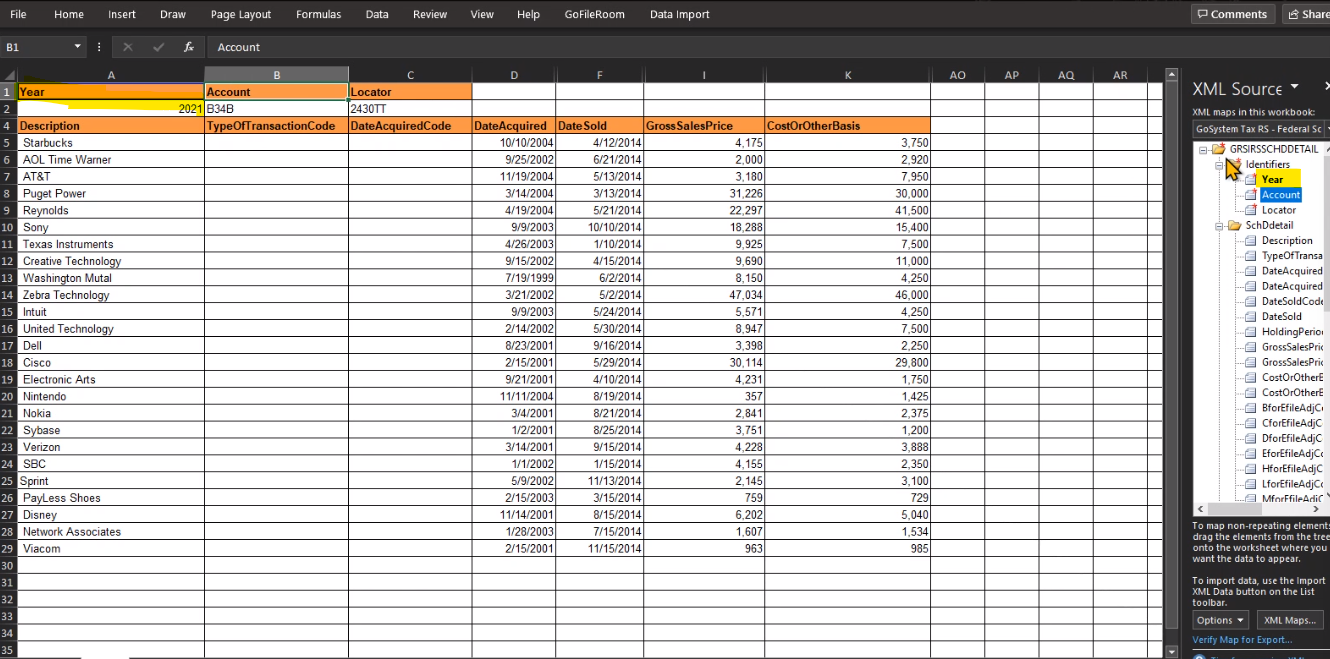The width and height of the screenshot is (1330, 659).
Task: Click the cell containing 2430TT
Action: pos(410,108)
